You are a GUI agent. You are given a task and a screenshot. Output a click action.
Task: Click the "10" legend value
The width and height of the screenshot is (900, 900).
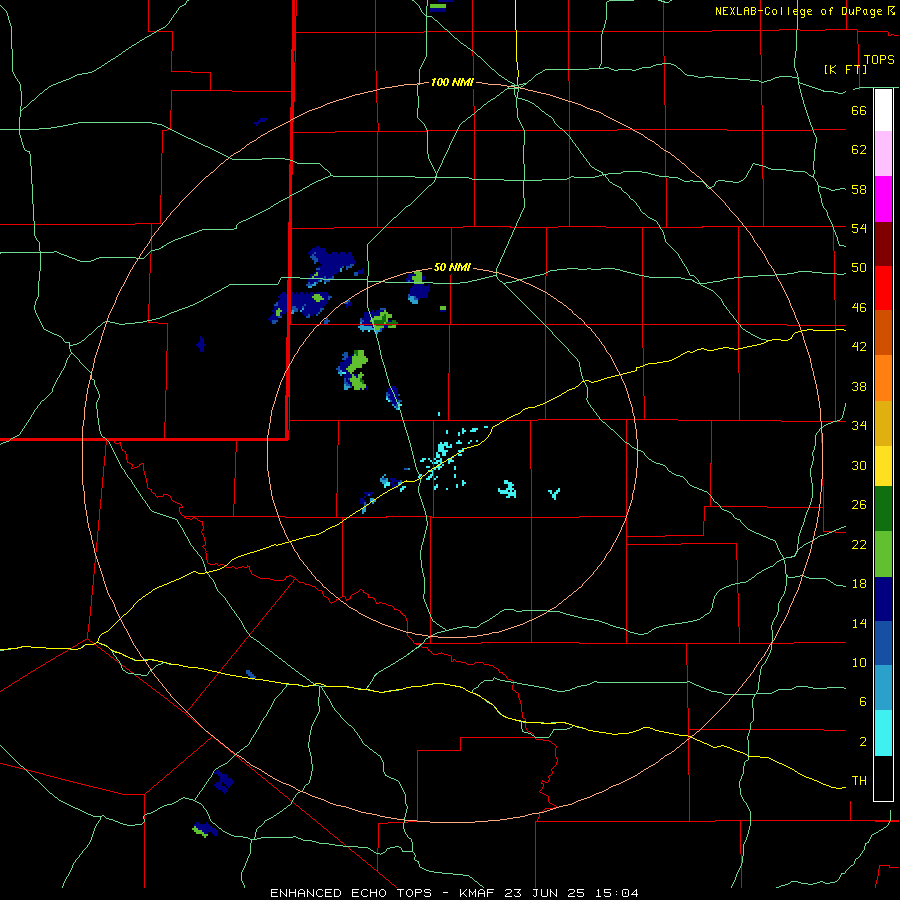(x=859, y=662)
